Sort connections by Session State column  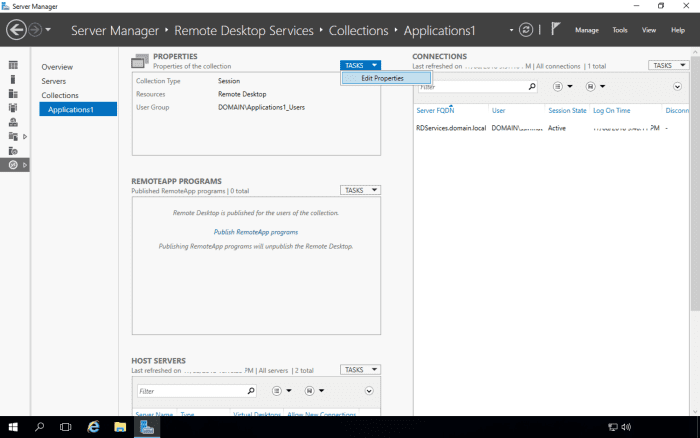[x=567, y=110]
